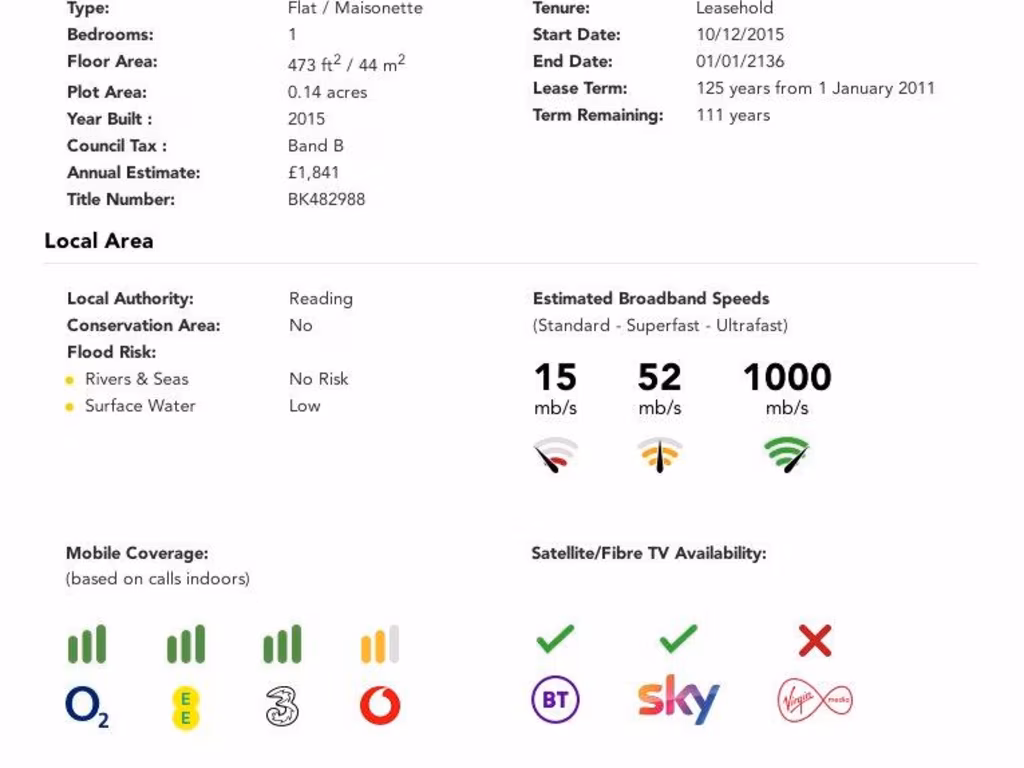The height and width of the screenshot is (768, 1024).
Task: Click the EE network logo
Action: pos(185,707)
